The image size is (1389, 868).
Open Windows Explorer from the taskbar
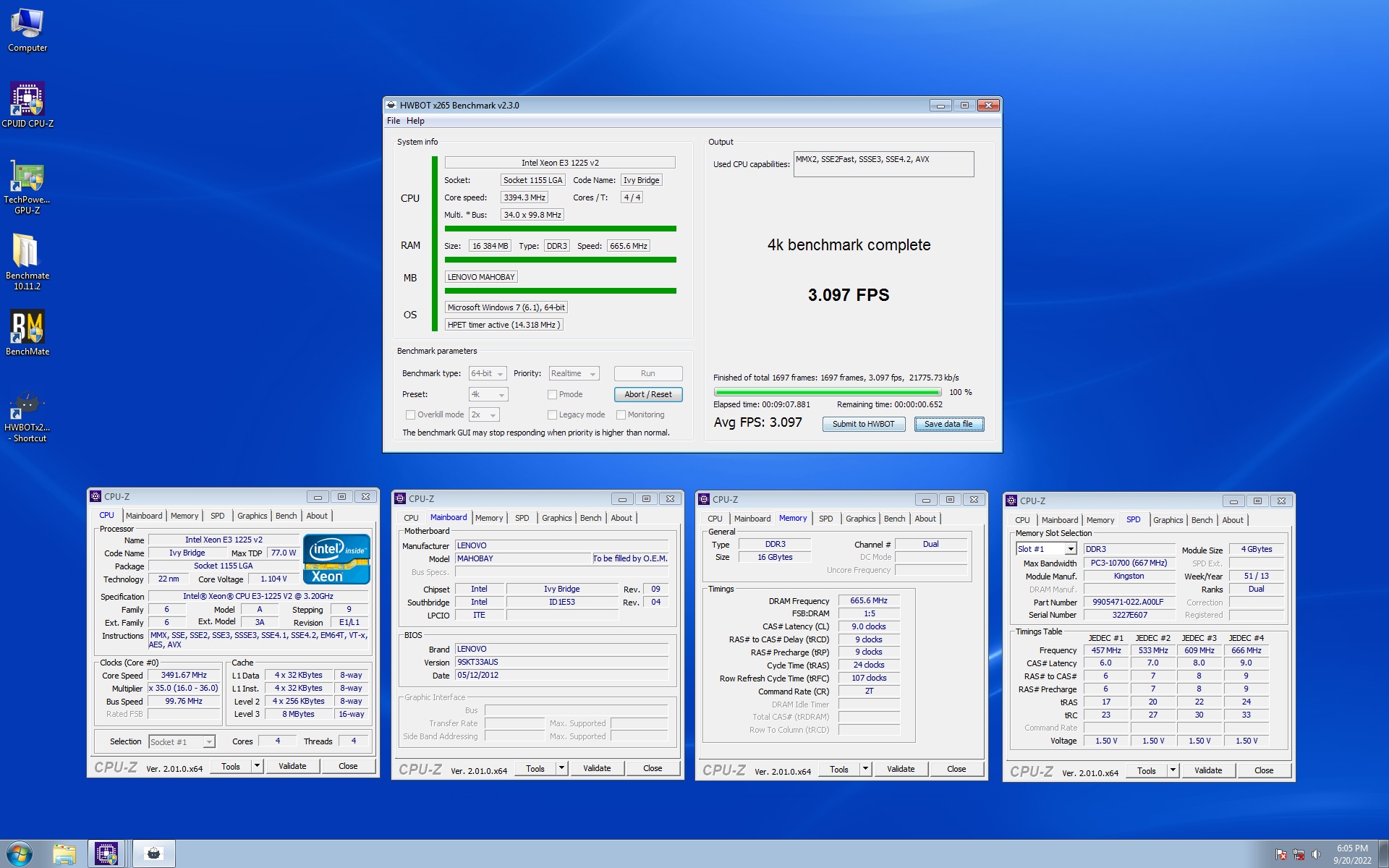pos(64,854)
